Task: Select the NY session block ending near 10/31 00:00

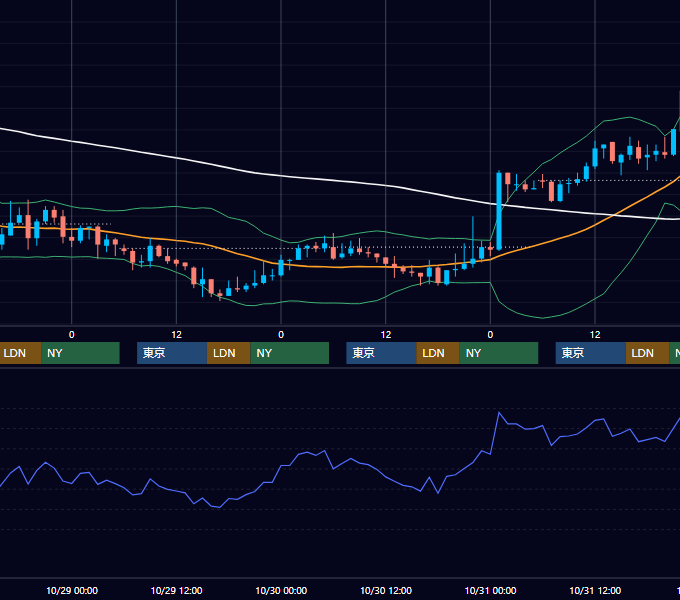Action: tap(499, 353)
